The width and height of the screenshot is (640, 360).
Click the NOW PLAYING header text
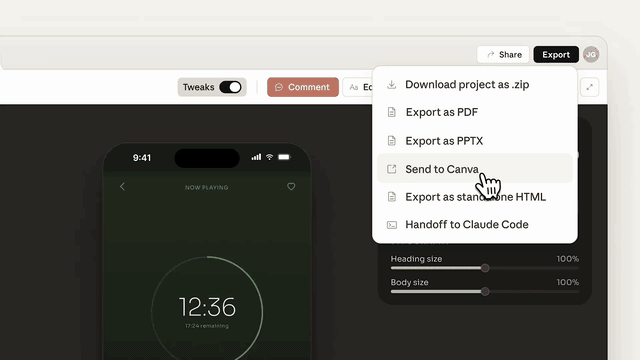(x=207, y=187)
